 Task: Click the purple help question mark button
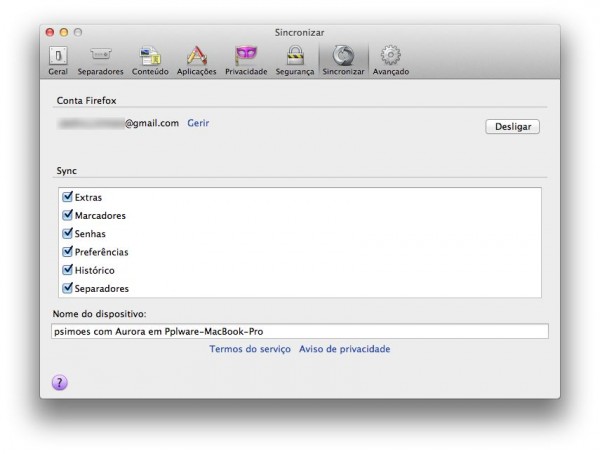[60, 382]
